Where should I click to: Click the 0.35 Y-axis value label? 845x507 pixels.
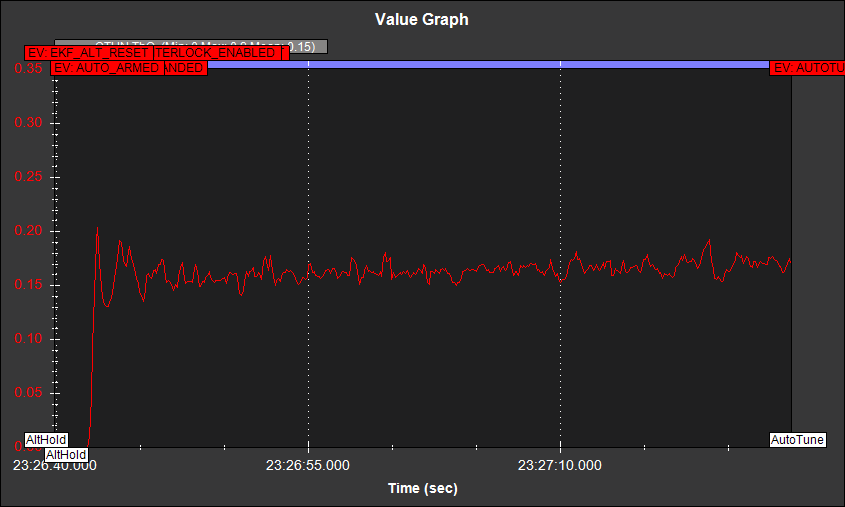30,69
